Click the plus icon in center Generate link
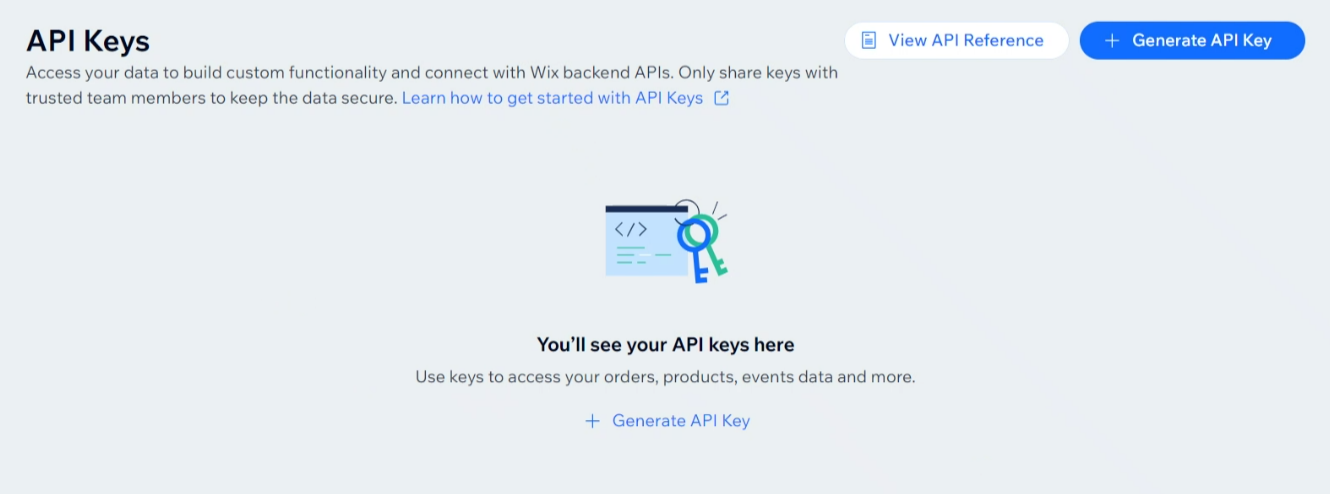This screenshot has height=494, width=1330. pyautogui.click(x=592, y=421)
